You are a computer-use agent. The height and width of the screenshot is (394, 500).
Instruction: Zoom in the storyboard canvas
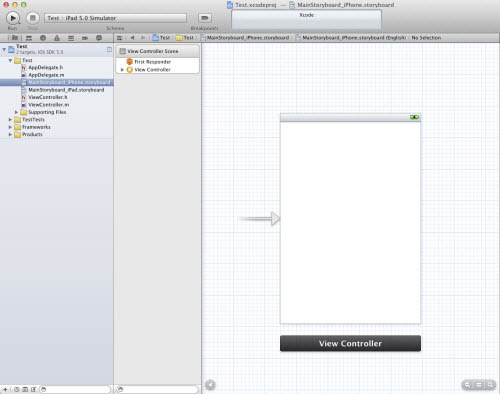tap(490, 385)
